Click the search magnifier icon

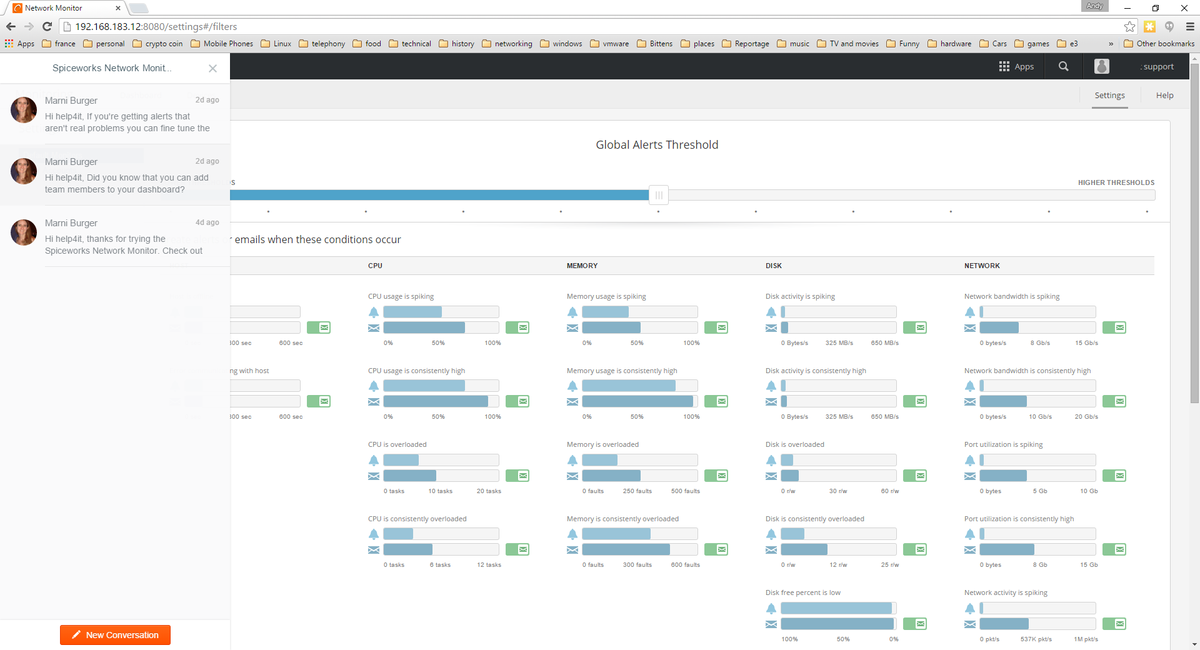click(1062, 66)
